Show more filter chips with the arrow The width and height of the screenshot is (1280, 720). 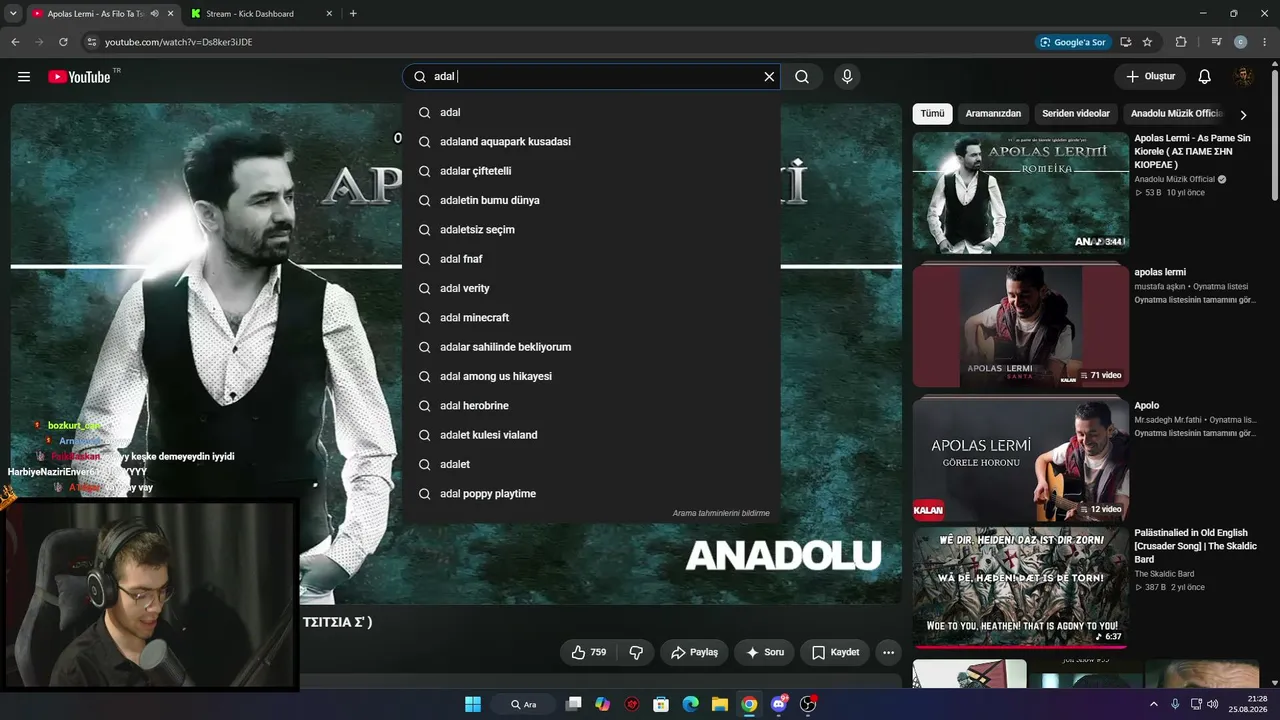pyautogui.click(x=1243, y=114)
